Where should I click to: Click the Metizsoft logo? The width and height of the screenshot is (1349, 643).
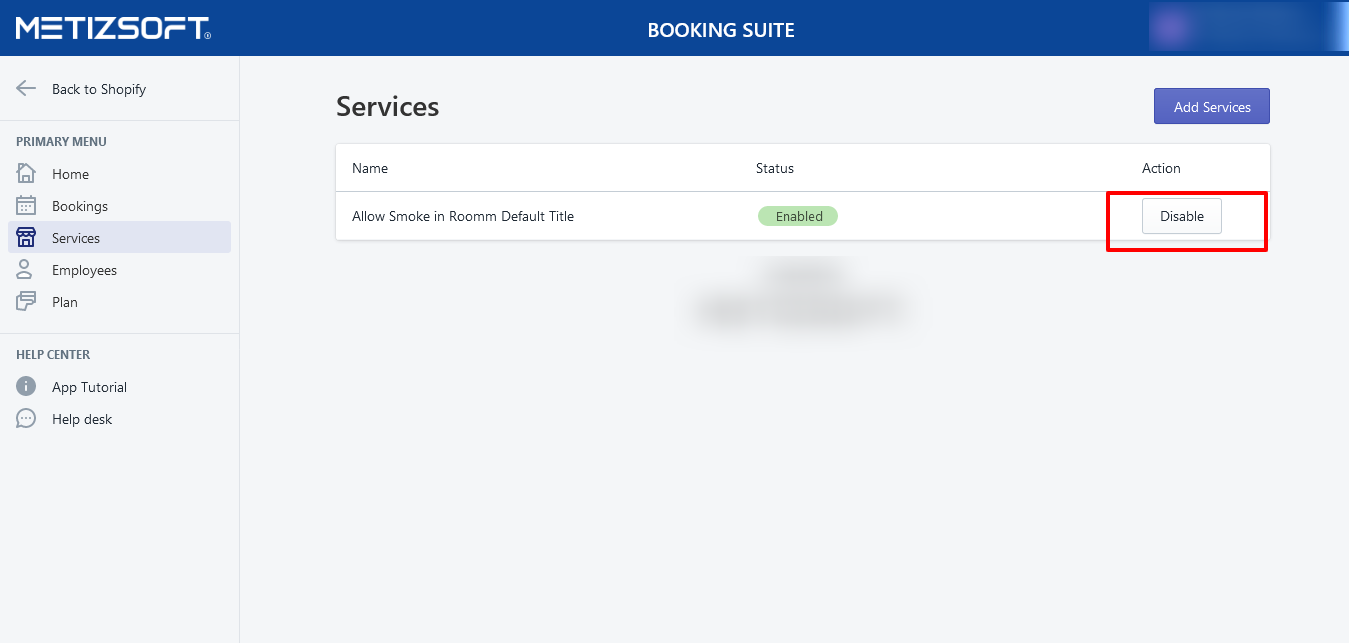click(113, 28)
